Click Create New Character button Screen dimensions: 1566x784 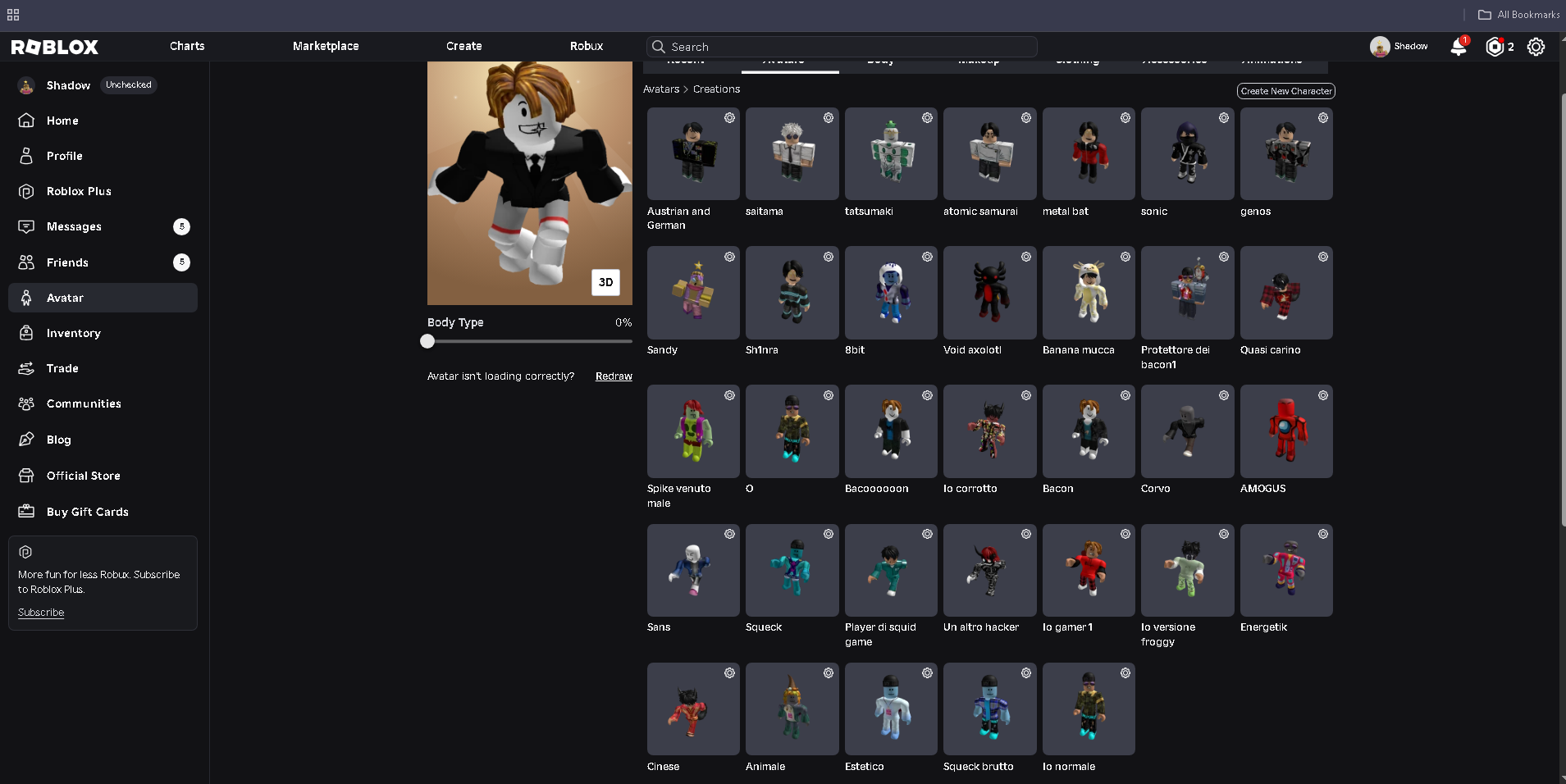pos(1285,91)
